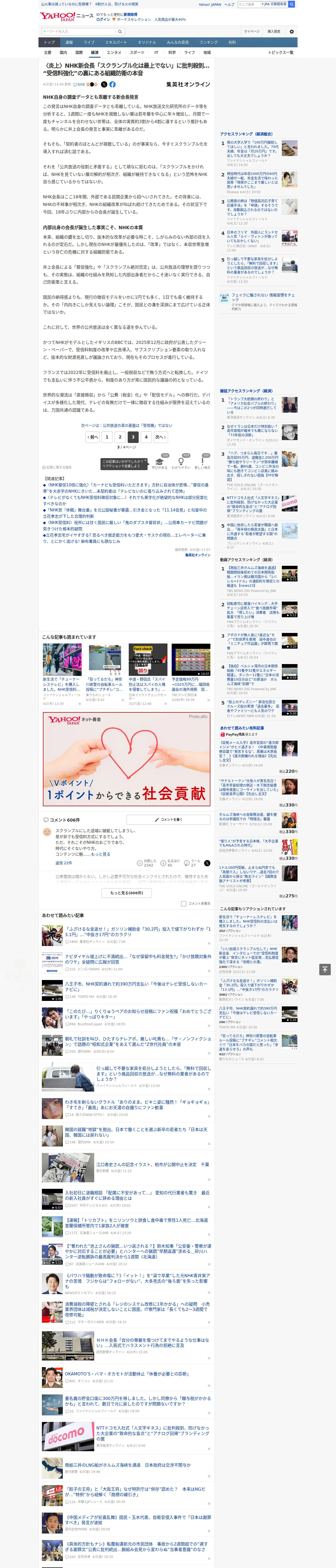This screenshot has width=336, height=1568.
Task: Report this article via 記事に関する報告
Action: [57, 468]
